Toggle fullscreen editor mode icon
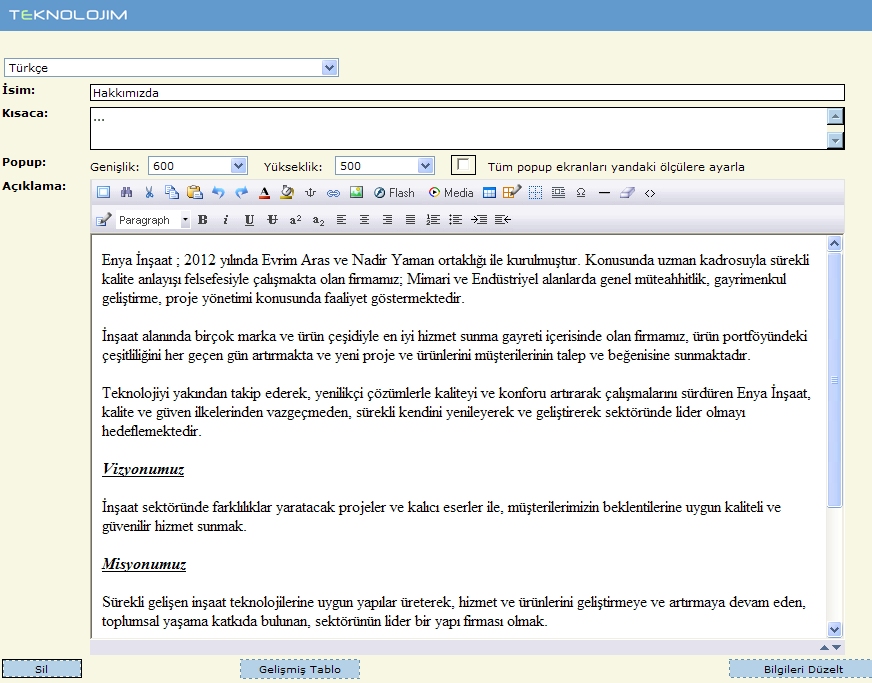The height and width of the screenshot is (683, 872). point(103,192)
